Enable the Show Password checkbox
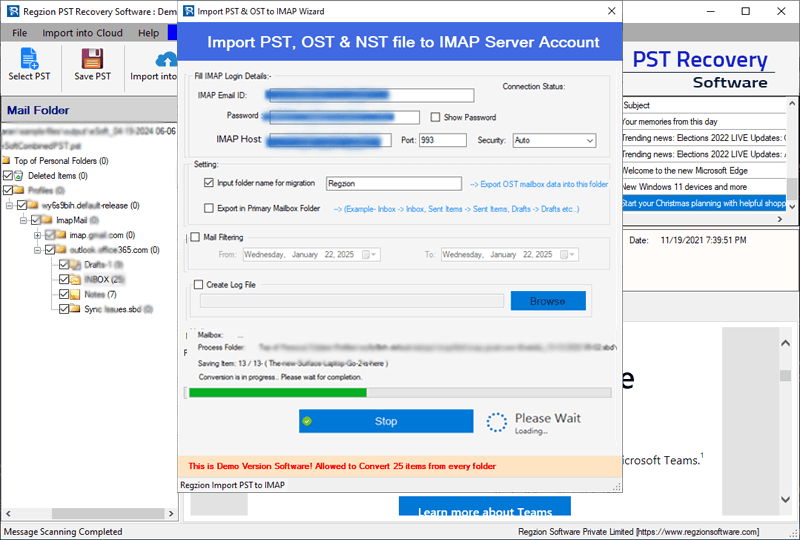This screenshot has height=540, width=800. tap(435, 117)
